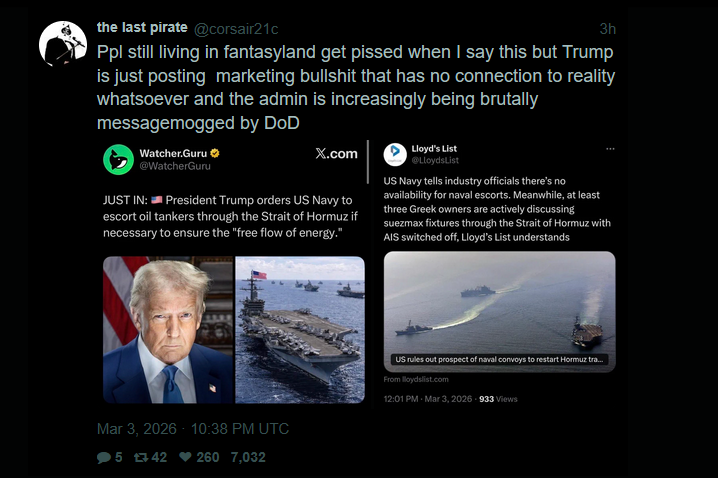The width and height of the screenshot is (718, 478).
Task: Click the last pirate profile avatar
Action: [x=62, y=44]
